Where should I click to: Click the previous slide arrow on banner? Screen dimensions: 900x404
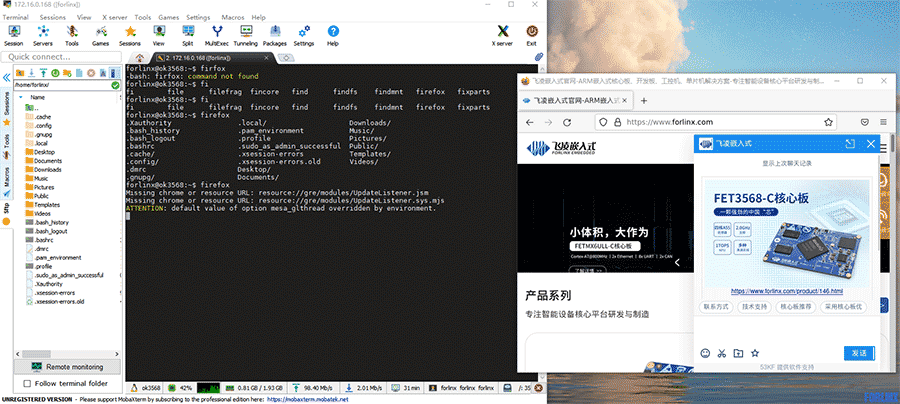coord(677,262)
